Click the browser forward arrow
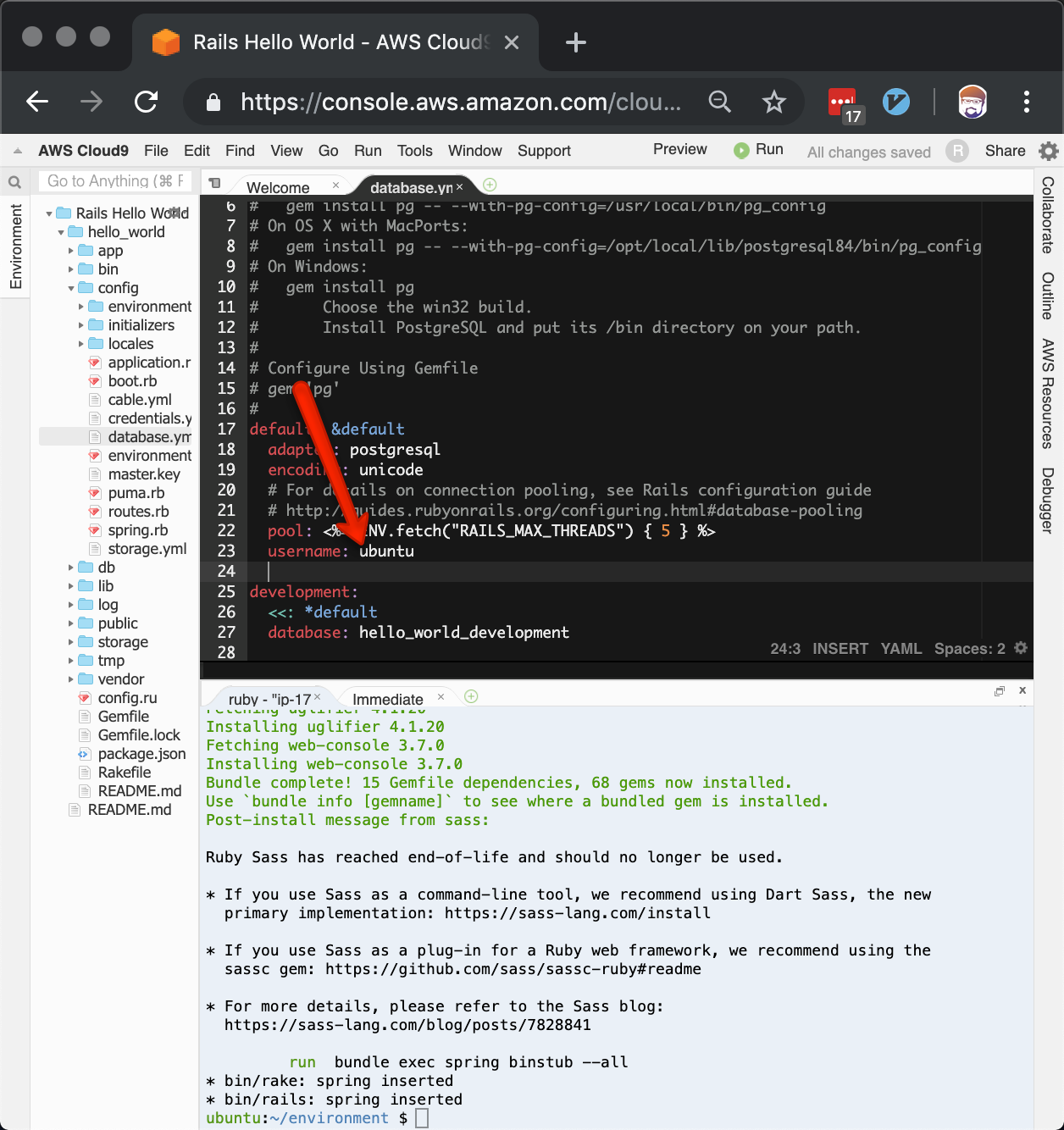This screenshot has width=1064, height=1130. pyautogui.click(x=91, y=102)
